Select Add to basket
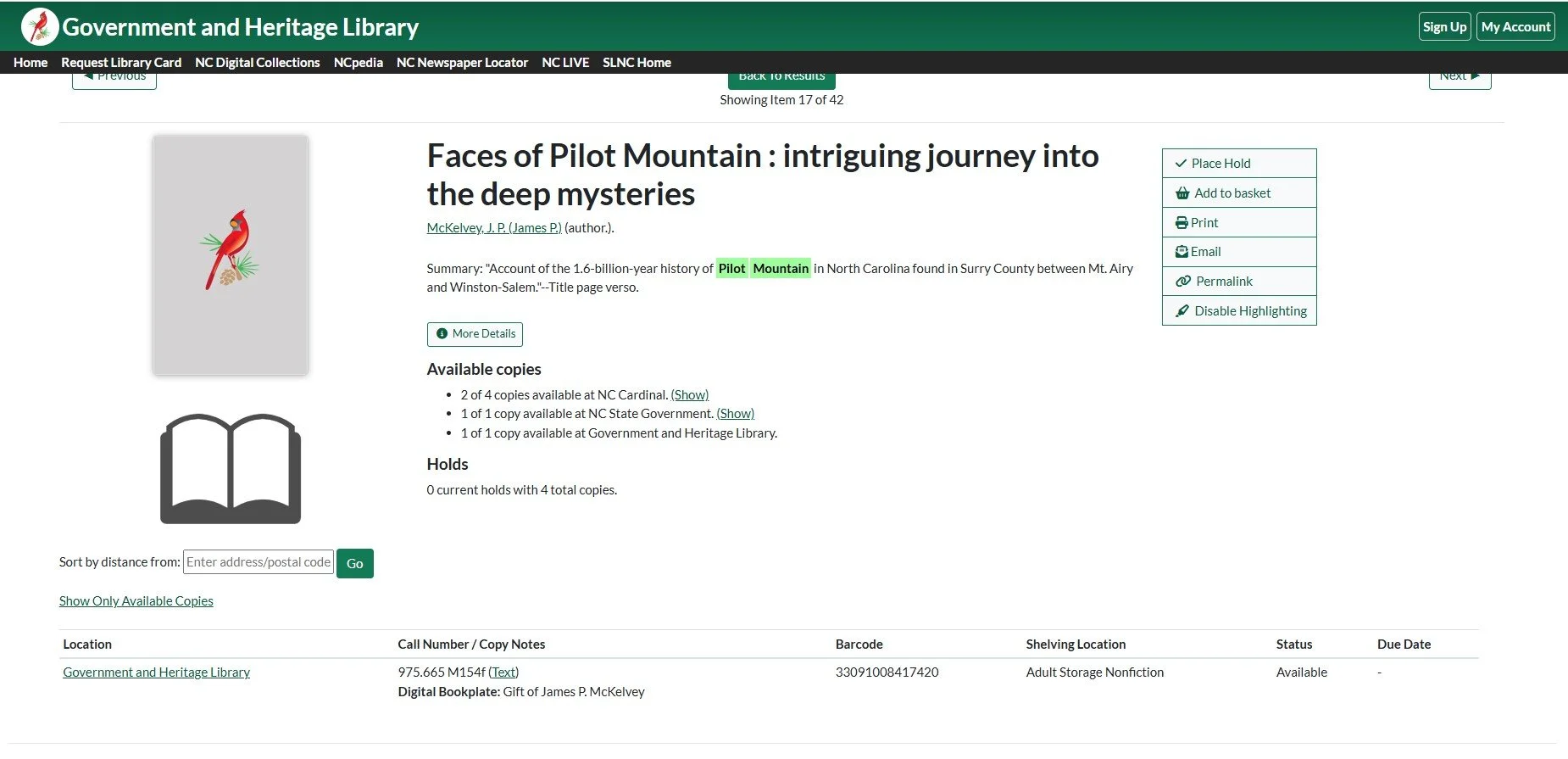 click(x=1239, y=193)
